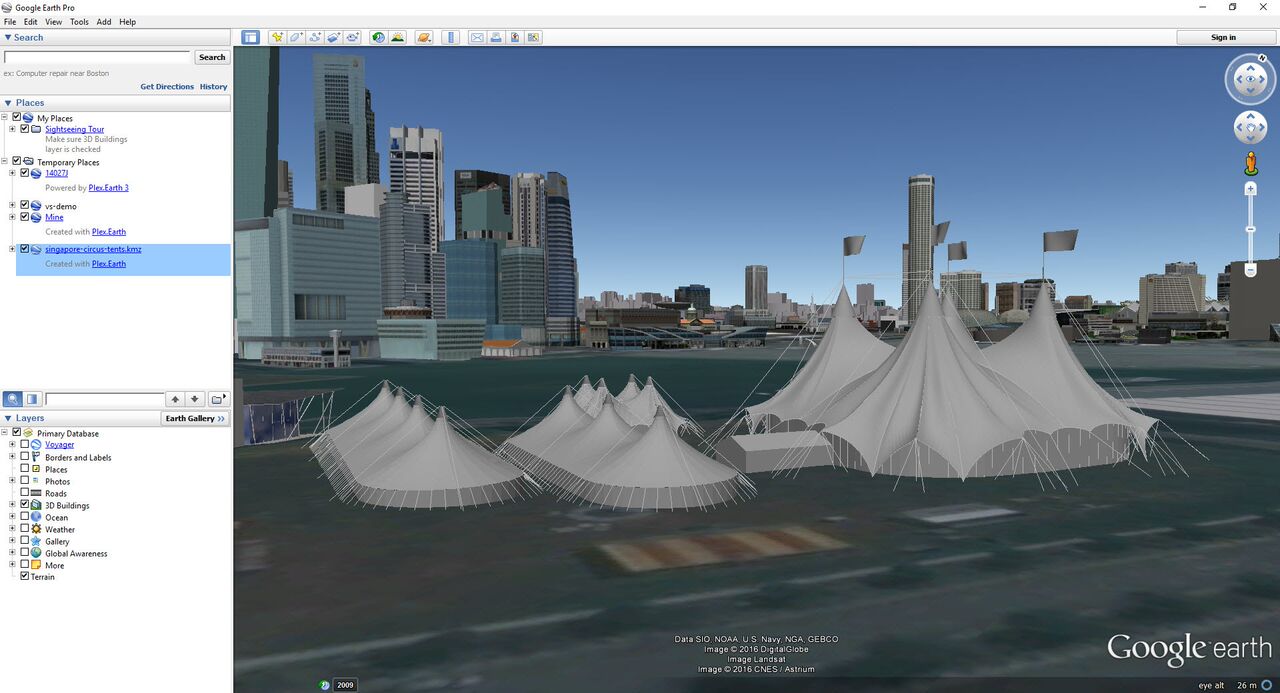
Task: Click the Sign in button
Action: 1224,37
